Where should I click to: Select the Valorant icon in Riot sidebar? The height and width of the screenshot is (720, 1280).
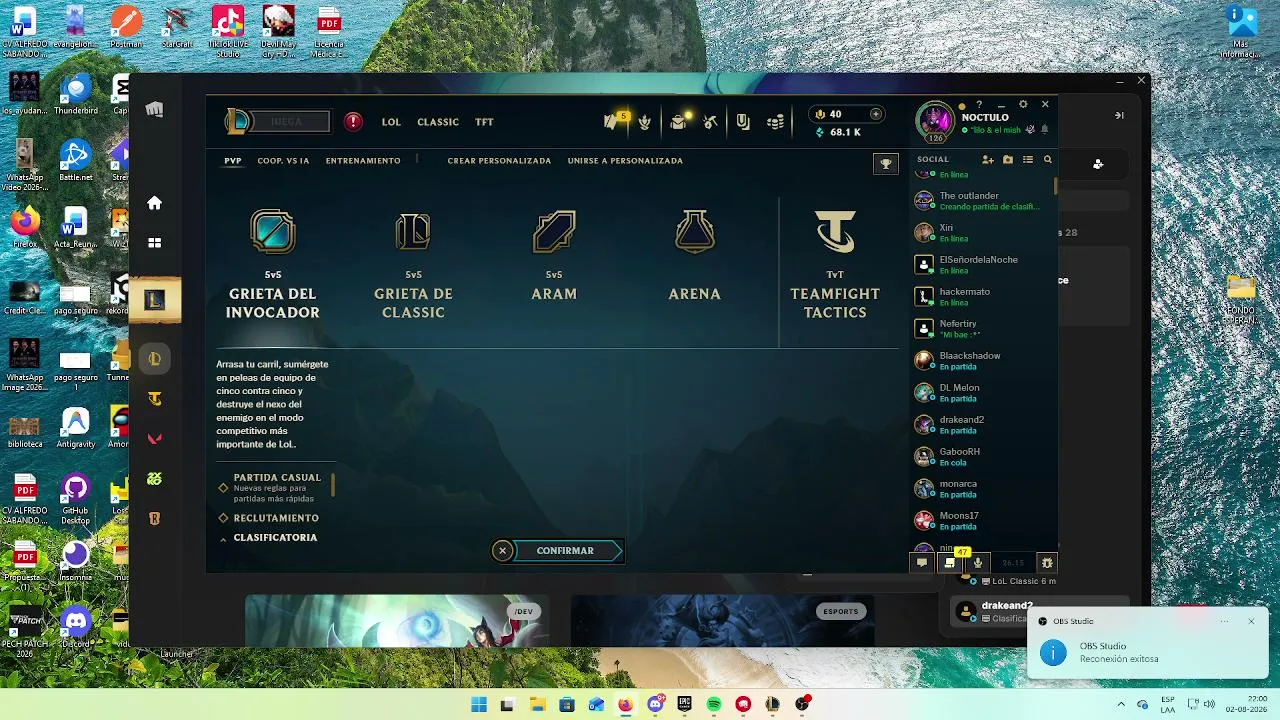[x=154, y=438]
